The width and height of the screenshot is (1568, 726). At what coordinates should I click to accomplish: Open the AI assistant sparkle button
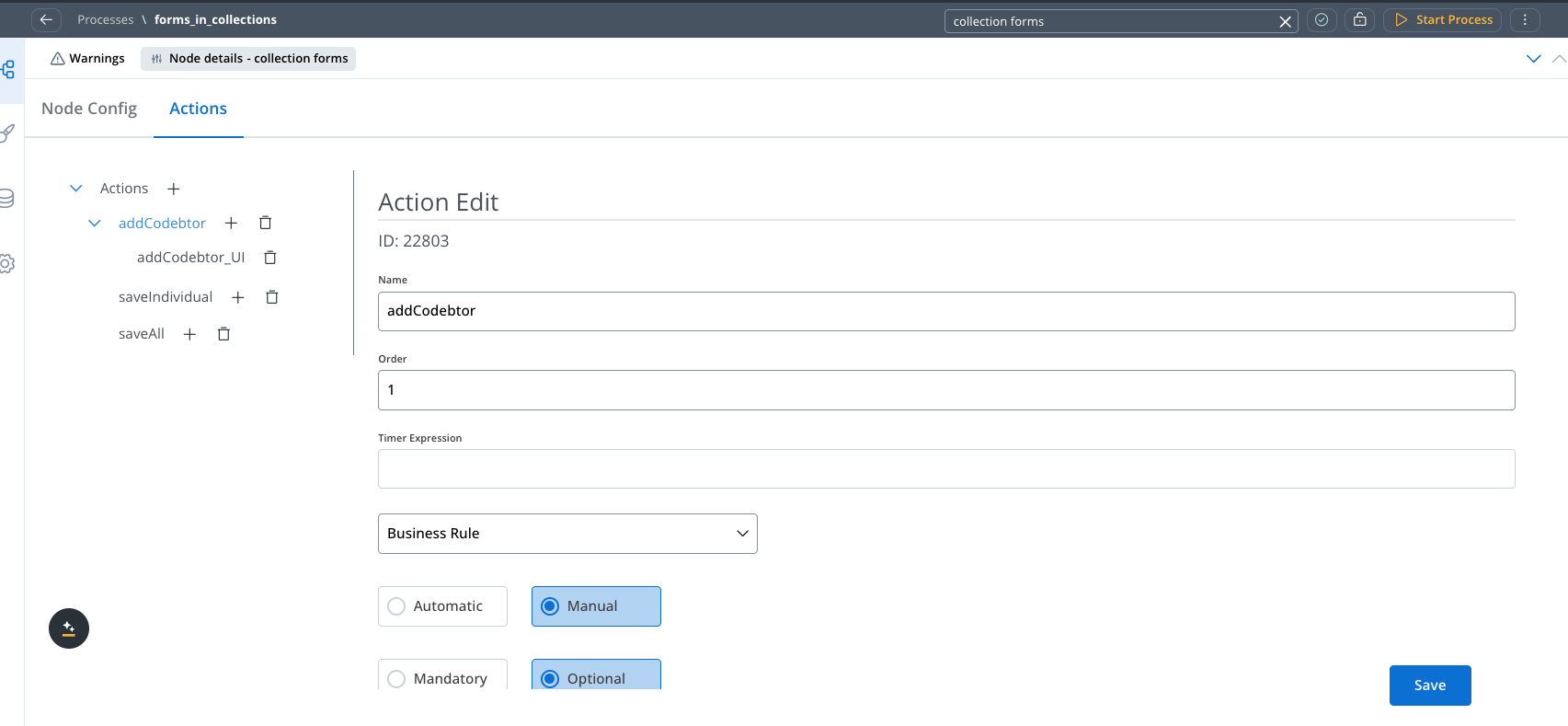coord(69,628)
